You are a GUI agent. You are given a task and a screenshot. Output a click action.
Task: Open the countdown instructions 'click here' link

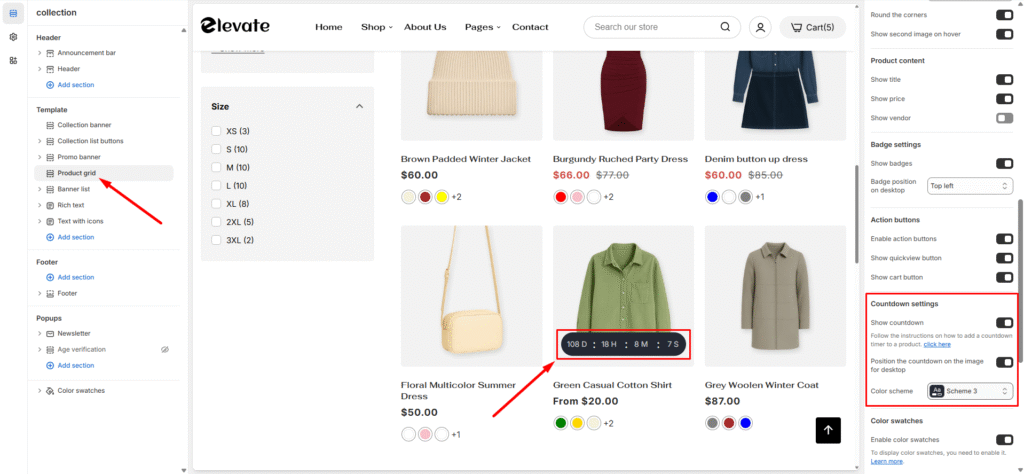pos(937,344)
